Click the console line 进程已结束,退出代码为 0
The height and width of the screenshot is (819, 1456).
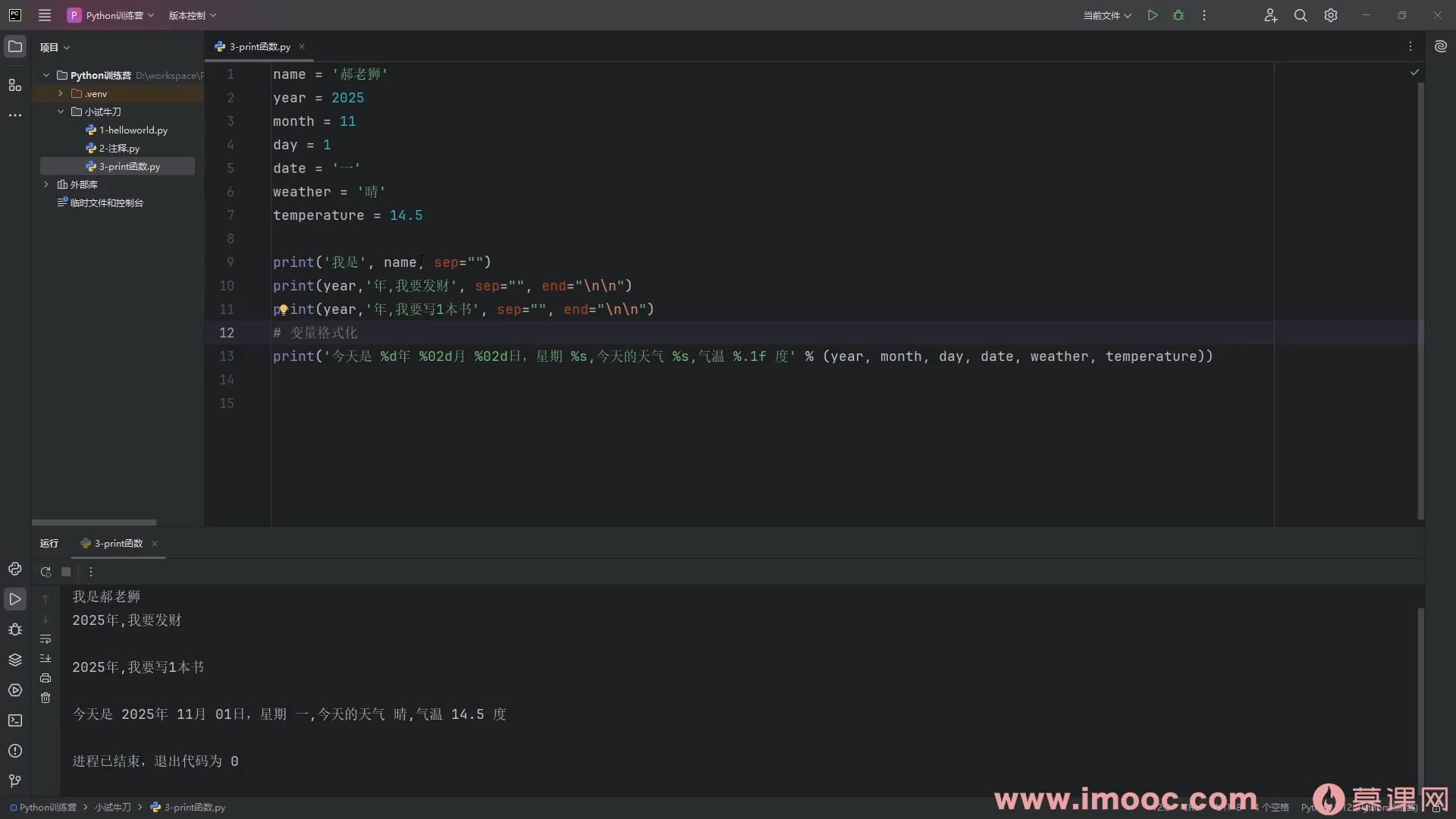[155, 761]
